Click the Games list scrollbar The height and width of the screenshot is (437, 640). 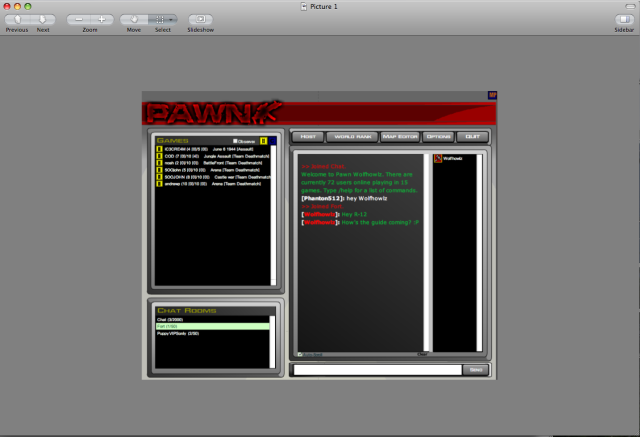(x=273, y=215)
